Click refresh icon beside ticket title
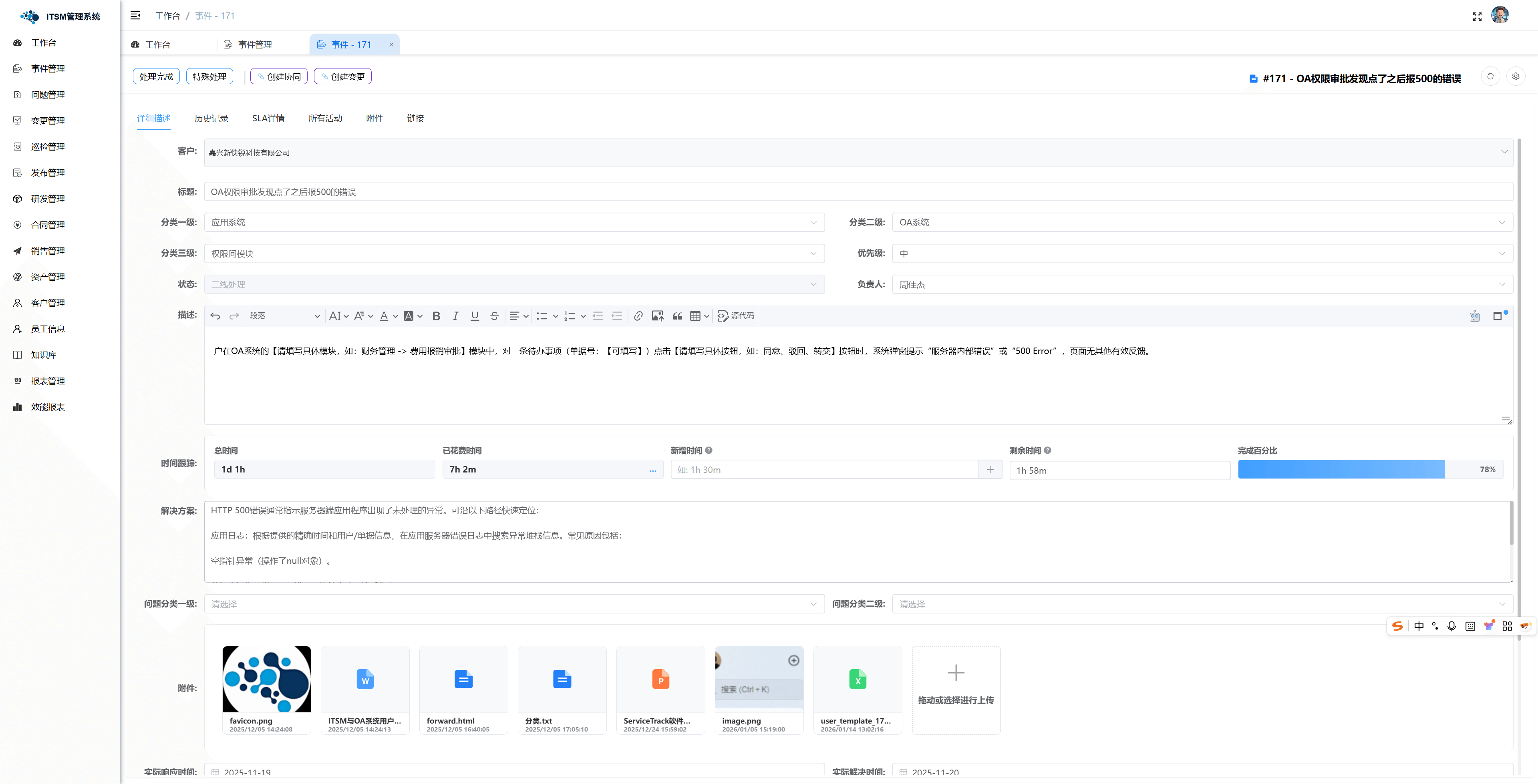 [x=1490, y=76]
